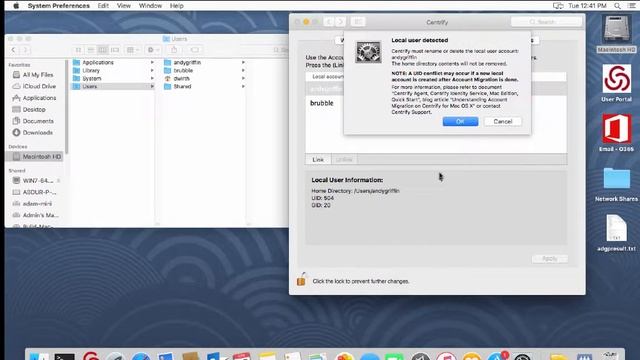640x360 pixels.
Task: Switch Finder to cover flow view
Action: tap(115, 50)
